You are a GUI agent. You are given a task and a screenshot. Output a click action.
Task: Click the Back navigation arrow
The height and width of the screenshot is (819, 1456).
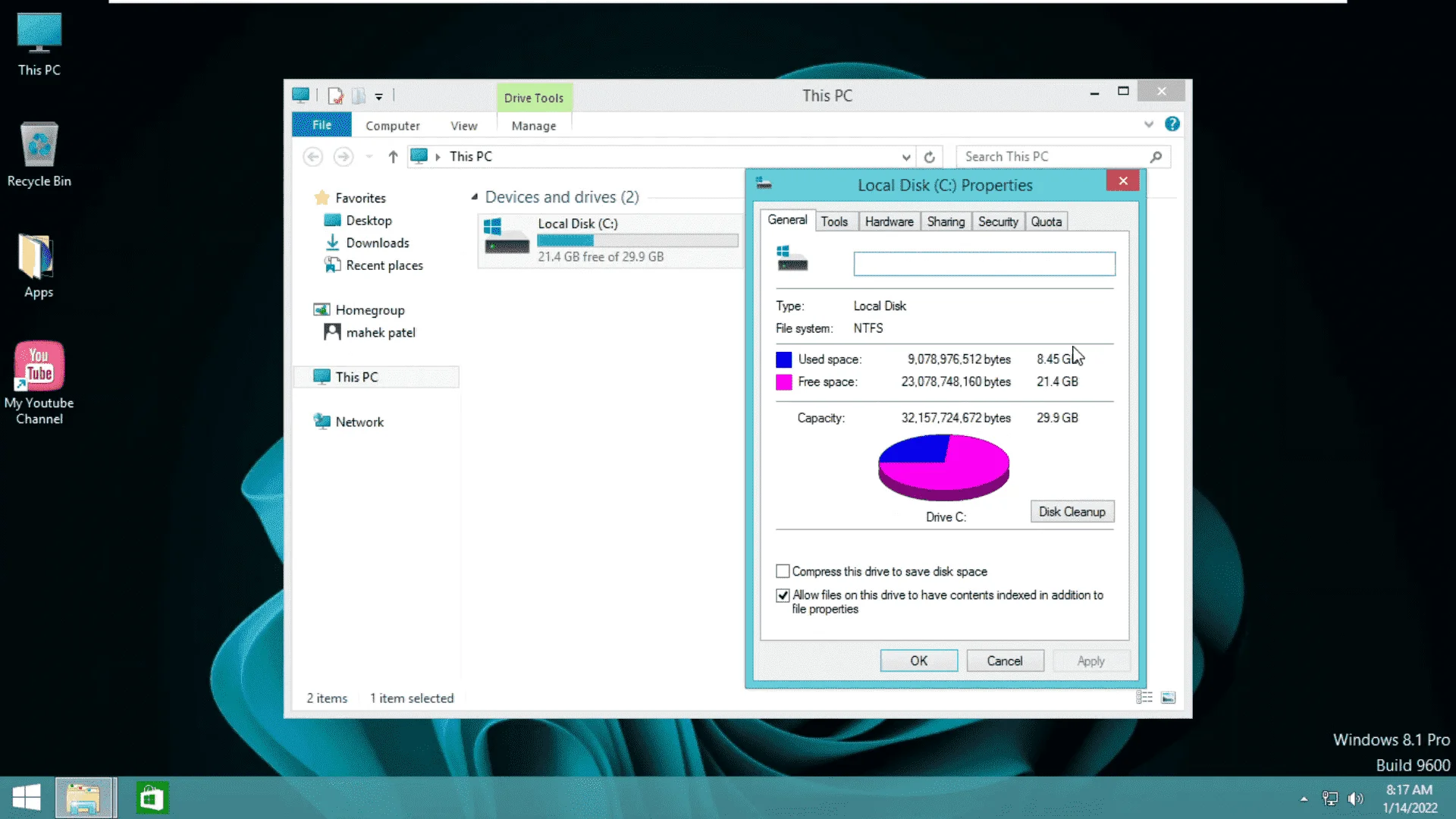tap(312, 156)
